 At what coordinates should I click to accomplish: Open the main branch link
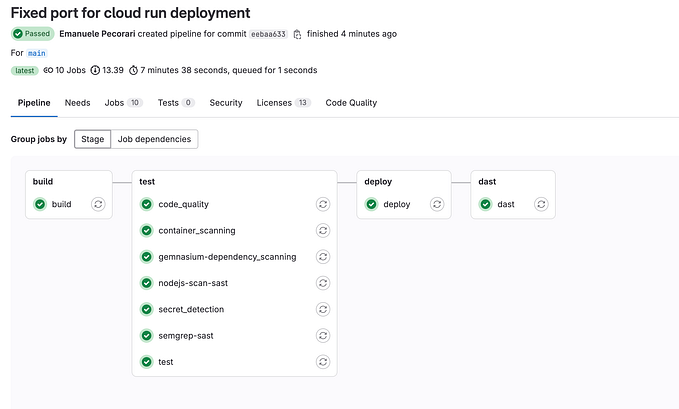[37, 53]
